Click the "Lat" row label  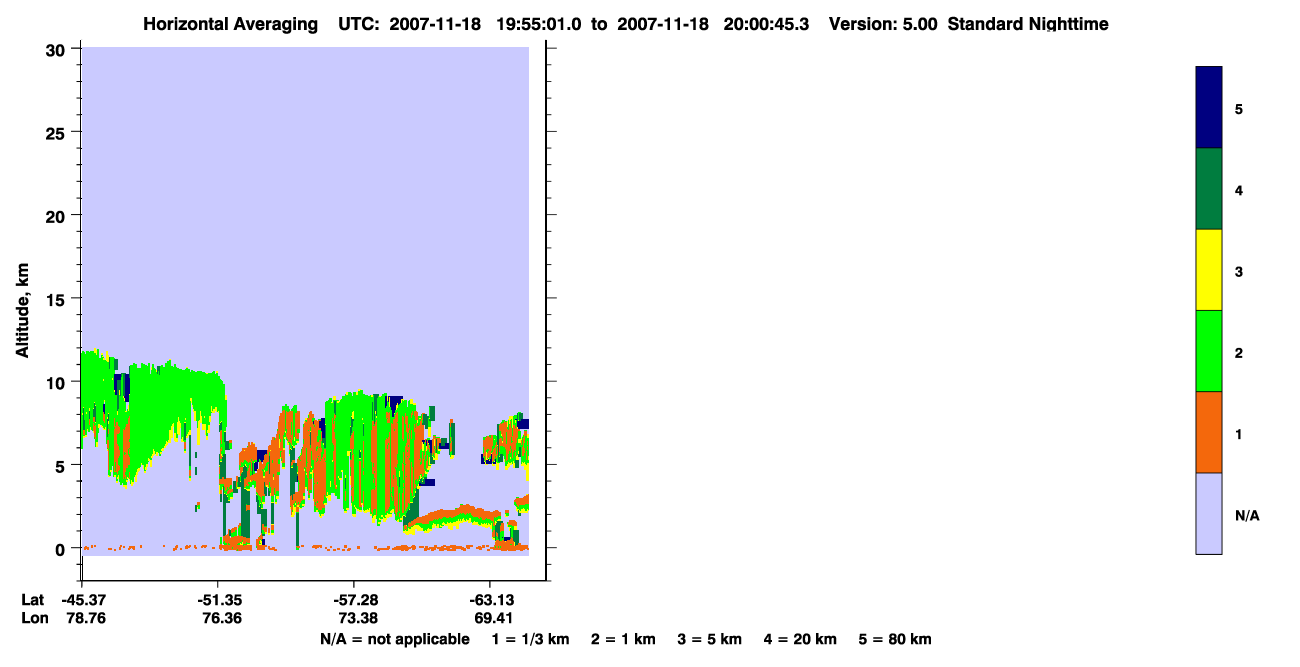[x=32, y=600]
